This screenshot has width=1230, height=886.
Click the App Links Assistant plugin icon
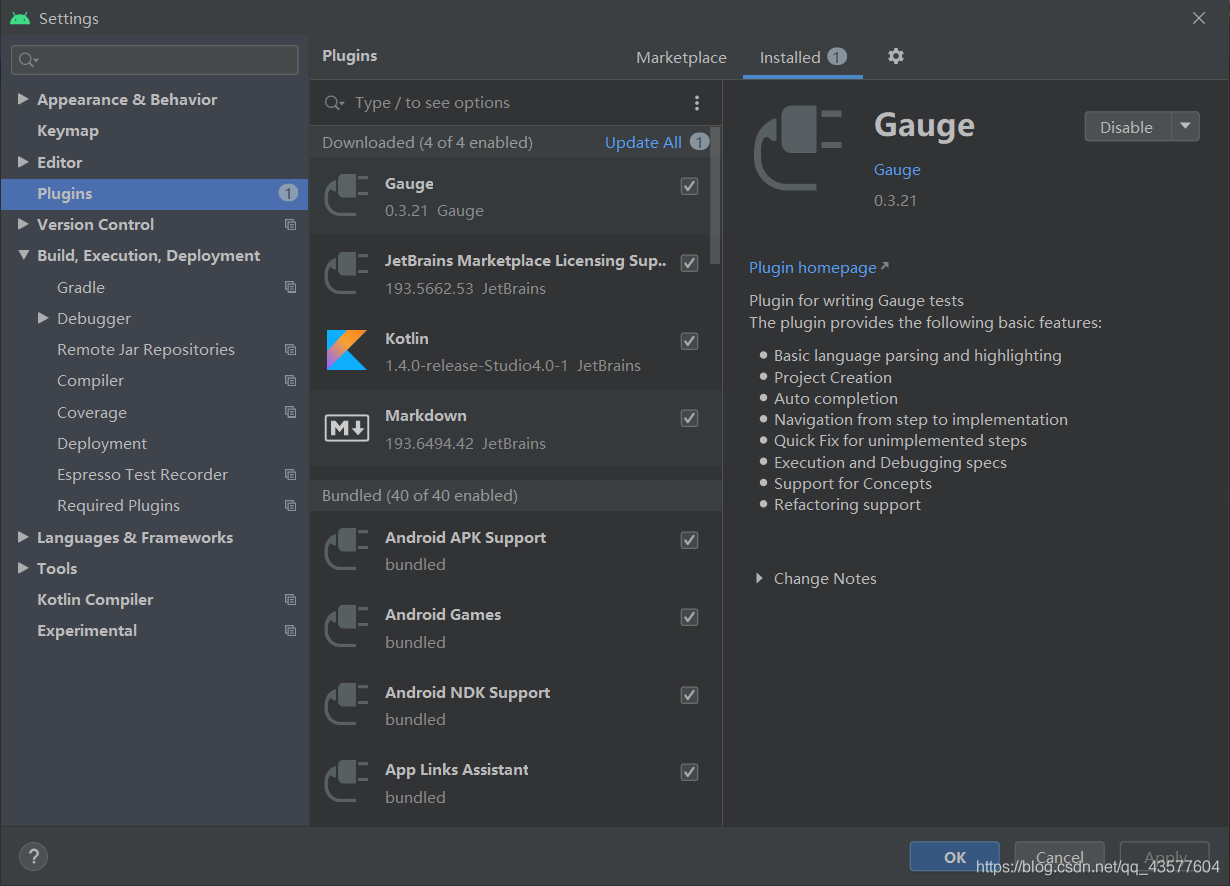click(347, 782)
